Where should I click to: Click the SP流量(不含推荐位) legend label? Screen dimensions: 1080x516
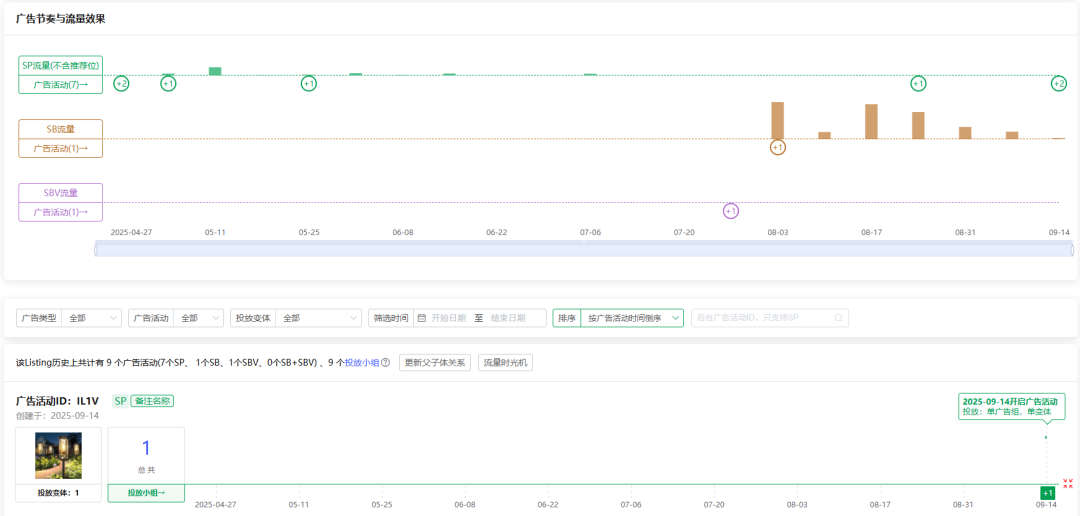pyautogui.click(x=61, y=65)
